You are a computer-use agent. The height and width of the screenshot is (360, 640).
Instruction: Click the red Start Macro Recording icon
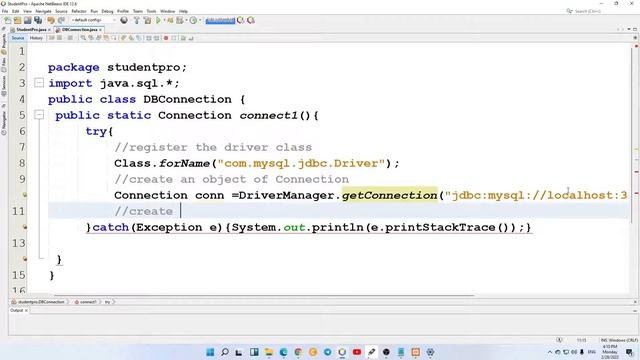(166, 38)
